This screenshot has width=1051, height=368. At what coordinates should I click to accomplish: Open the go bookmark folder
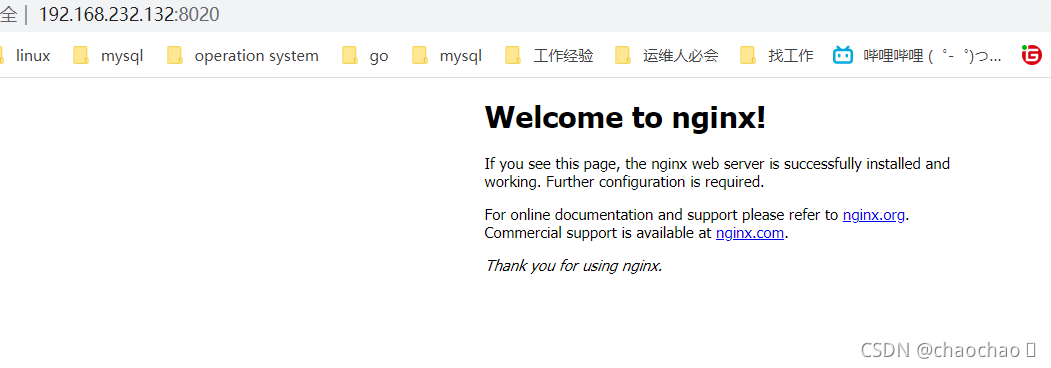[x=365, y=56]
